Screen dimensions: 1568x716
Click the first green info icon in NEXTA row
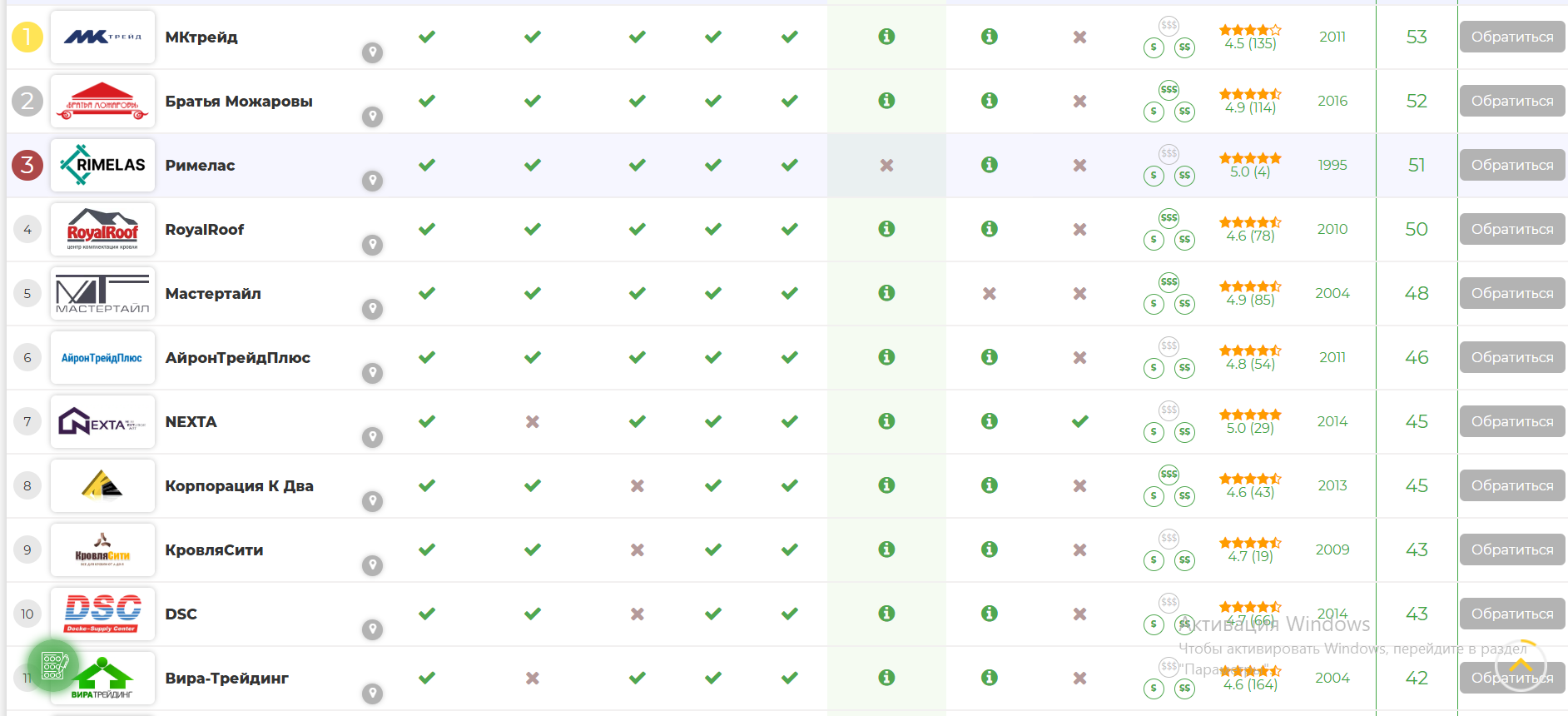point(886,421)
